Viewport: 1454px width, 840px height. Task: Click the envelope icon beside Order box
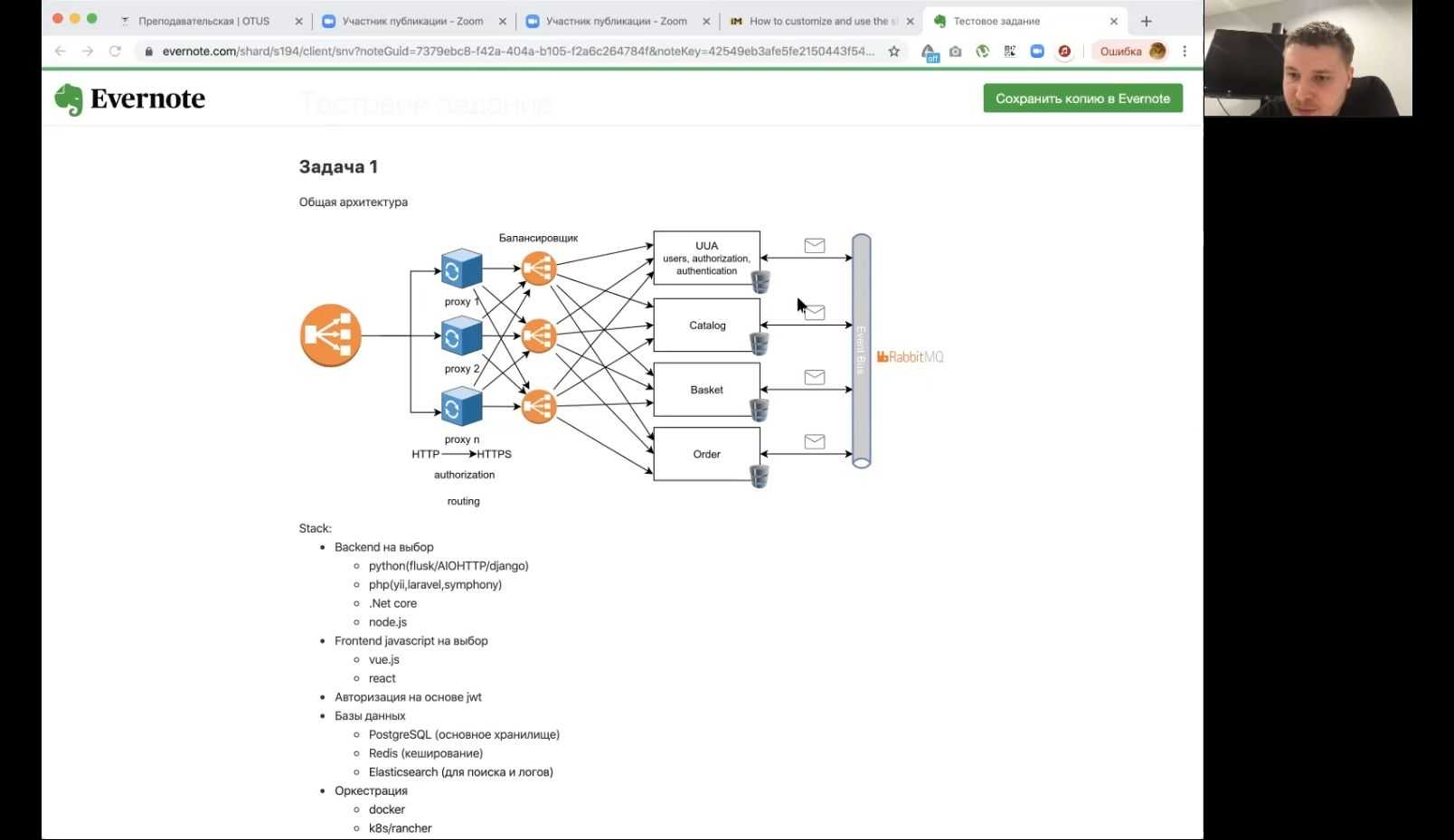(815, 441)
